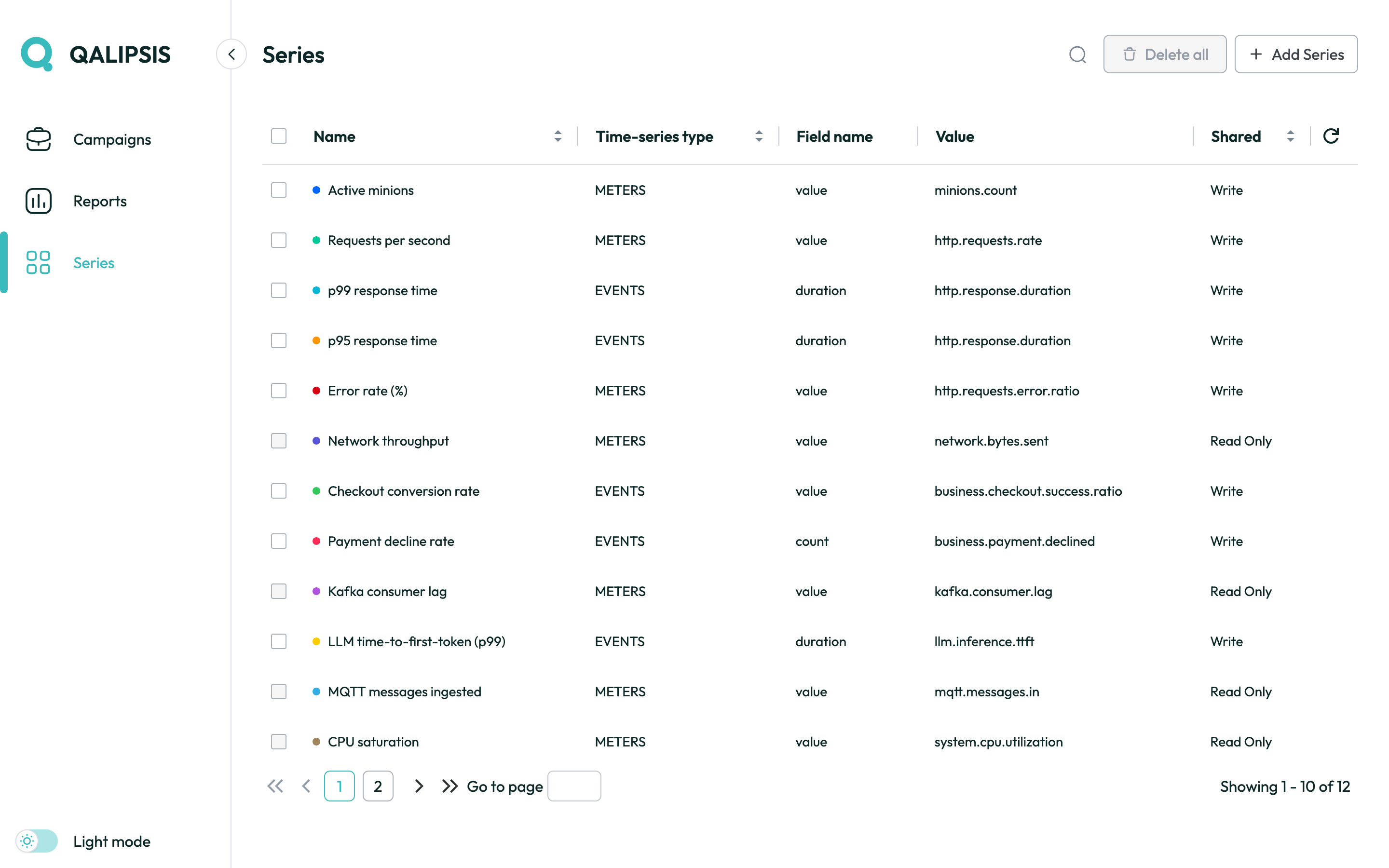This screenshot has width=1389, height=868.
Task: Click the http.requests.rate value cell
Action: 988,240
